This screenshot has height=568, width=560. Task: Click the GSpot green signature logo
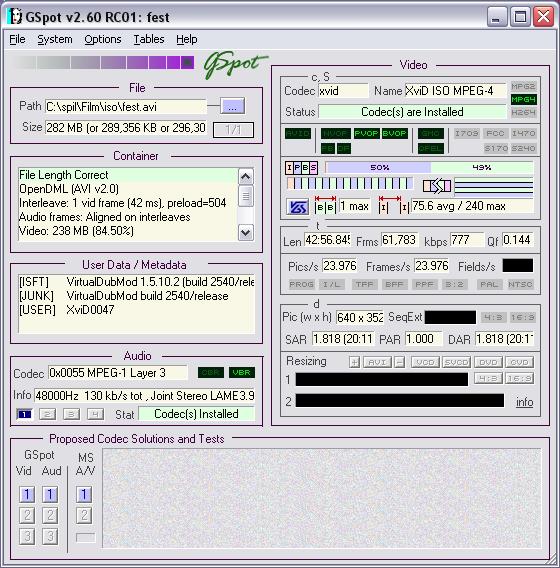(235, 64)
